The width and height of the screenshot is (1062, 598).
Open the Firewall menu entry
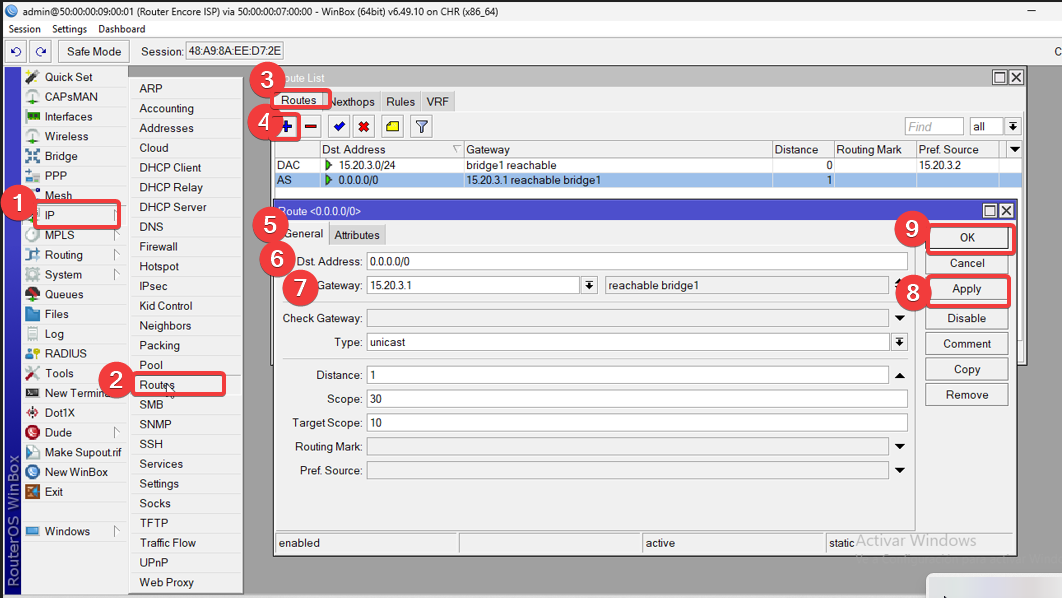[x=159, y=247]
